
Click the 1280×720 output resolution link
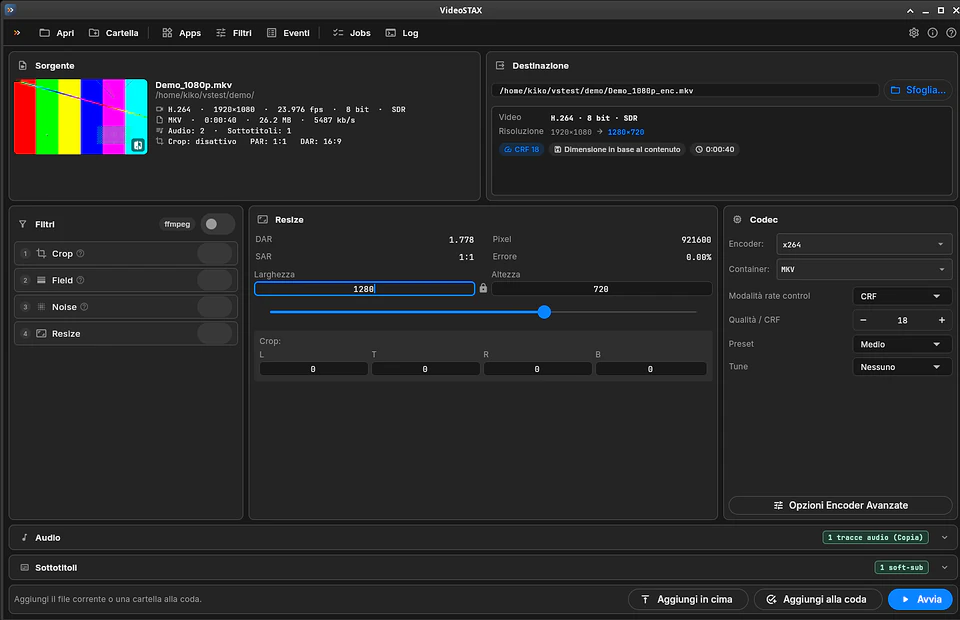[626, 132]
